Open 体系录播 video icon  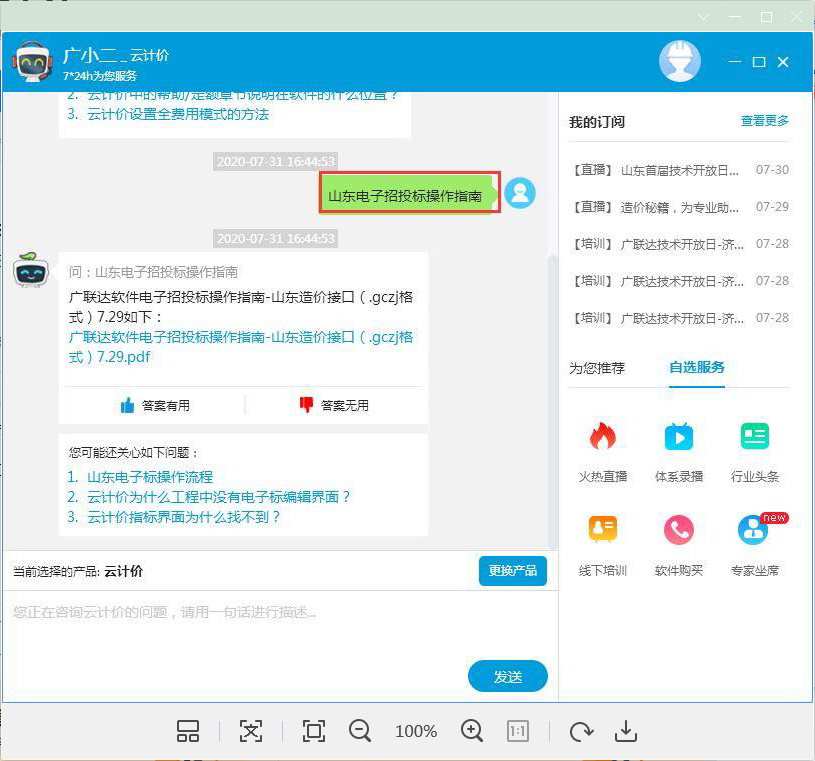pos(678,436)
